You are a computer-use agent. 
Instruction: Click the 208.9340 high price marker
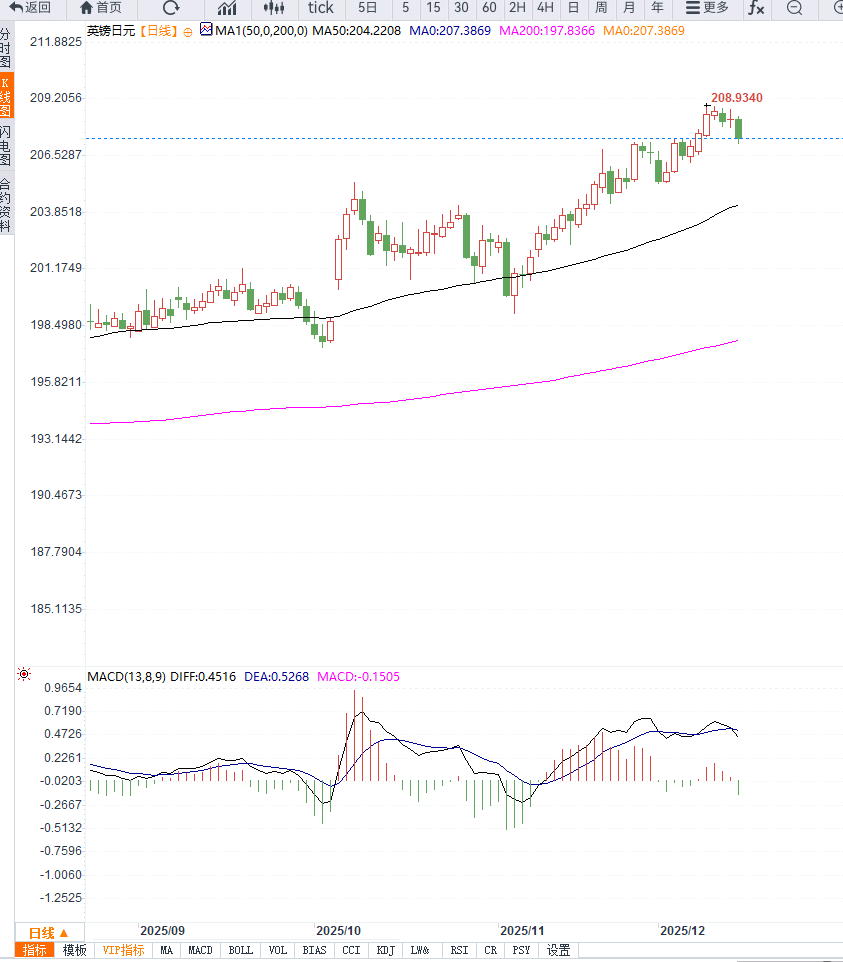tap(737, 97)
